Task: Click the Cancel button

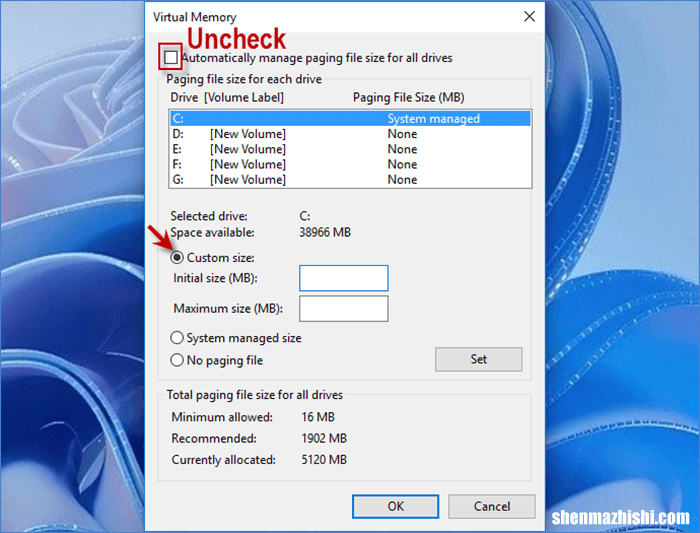Action: [492, 506]
